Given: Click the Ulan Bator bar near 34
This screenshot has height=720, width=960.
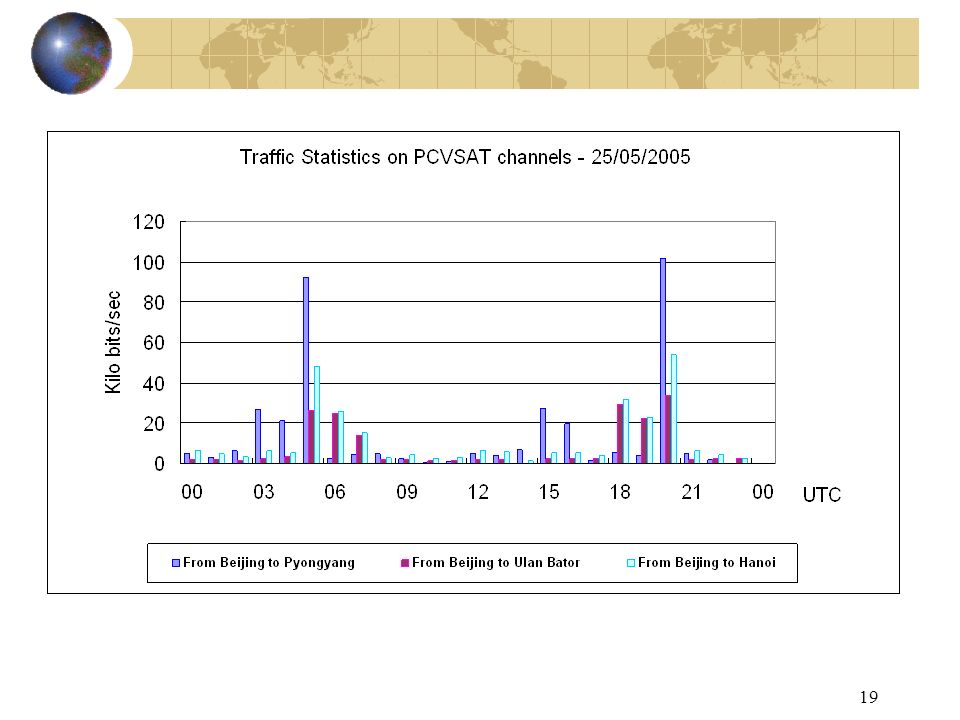Looking at the screenshot, I should point(669,429).
